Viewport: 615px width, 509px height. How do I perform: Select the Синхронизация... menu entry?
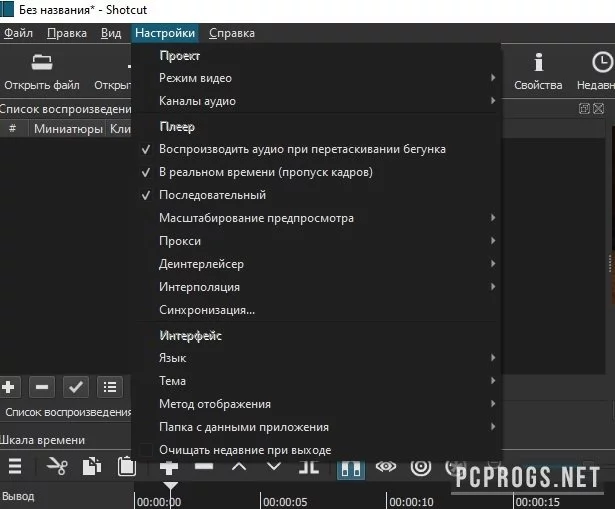tap(317, 310)
